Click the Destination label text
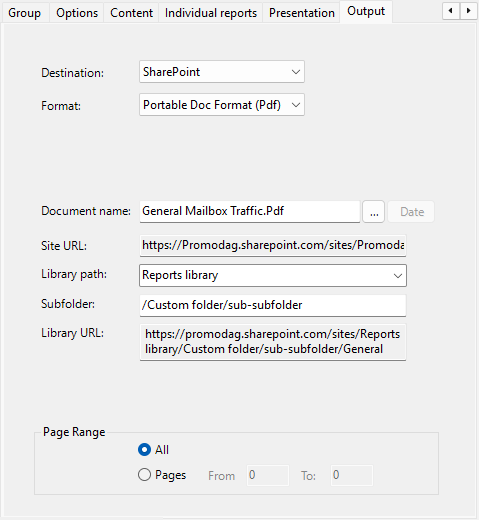Image resolution: width=479 pixels, height=520 pixels. pyautogui.click(x=72, y=73)
